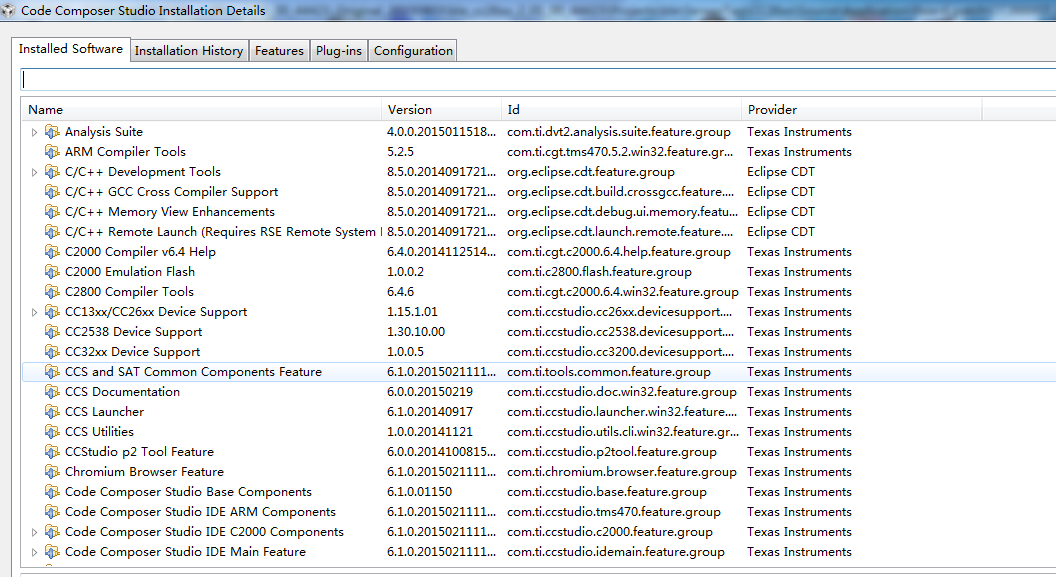The image size is (1056, 577).
Task: Click the C/C++ Development Tools feature icon
Action: (53, 172)
